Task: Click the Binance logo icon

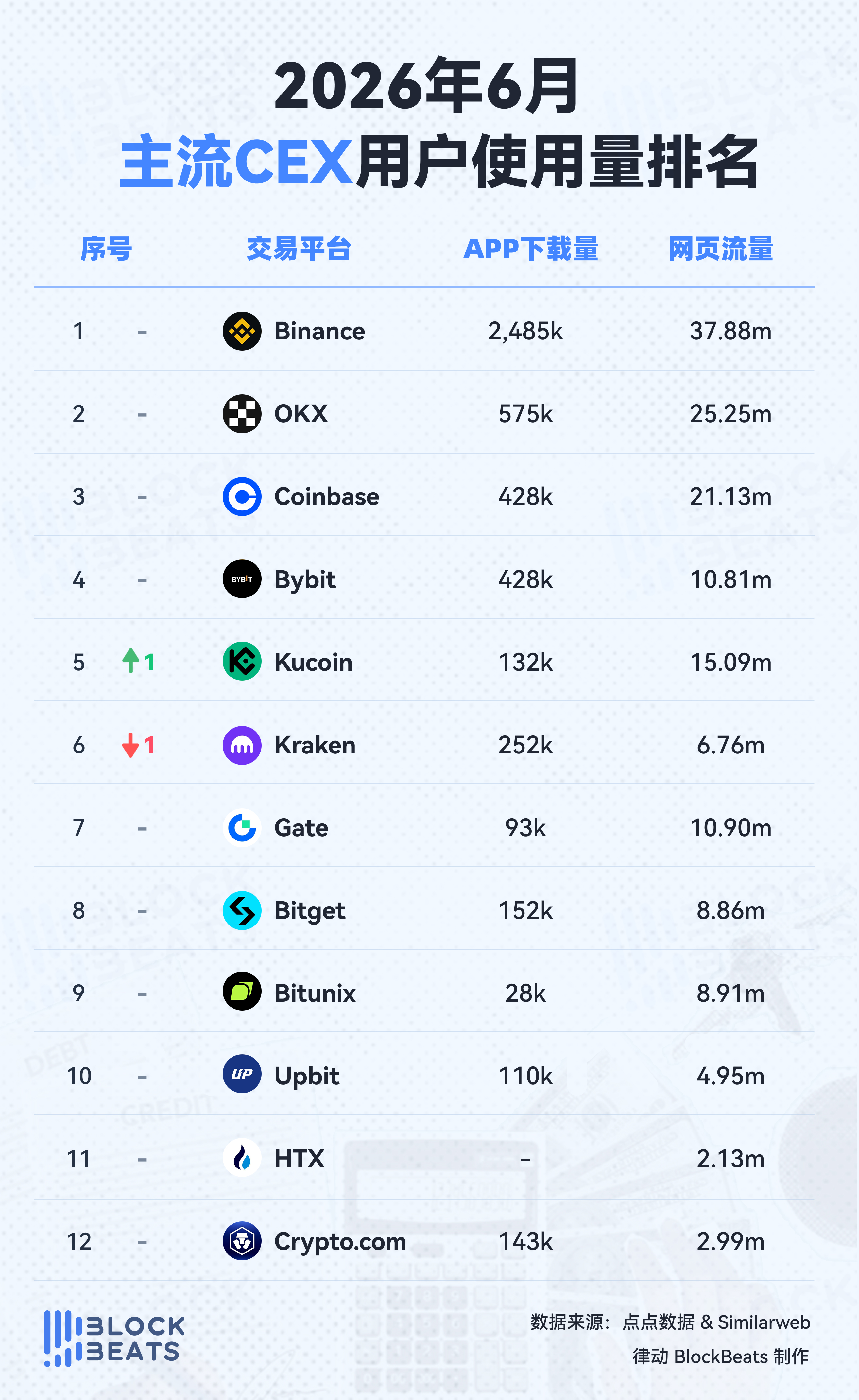Action: coord(242,331)
